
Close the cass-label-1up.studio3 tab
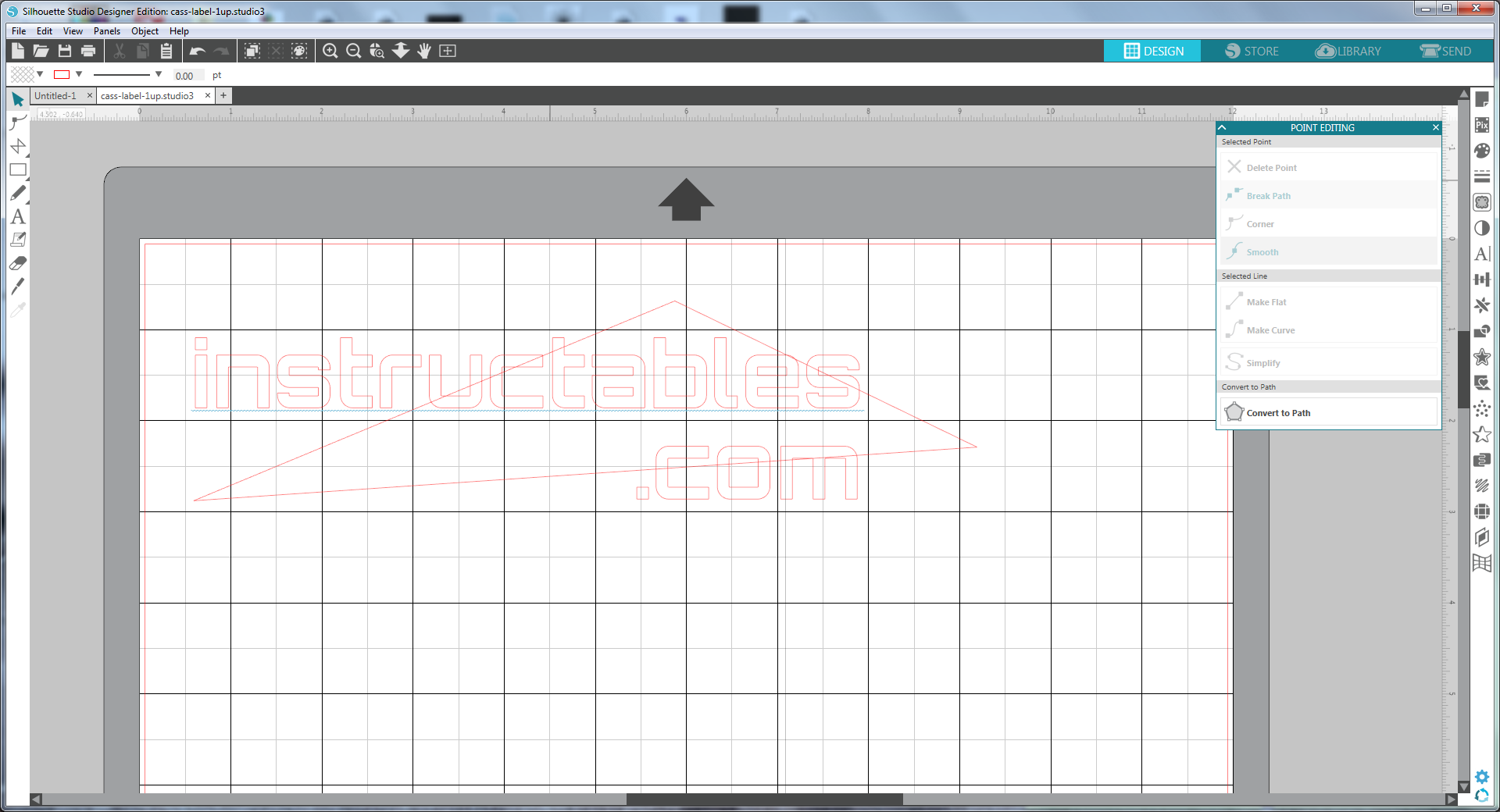click(208, 95)
